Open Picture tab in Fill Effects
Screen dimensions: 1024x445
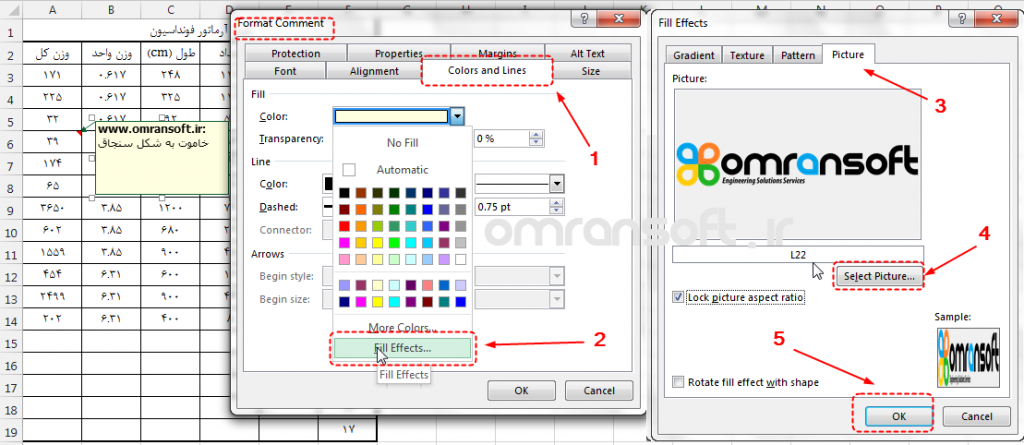click(x=848, y=54)
